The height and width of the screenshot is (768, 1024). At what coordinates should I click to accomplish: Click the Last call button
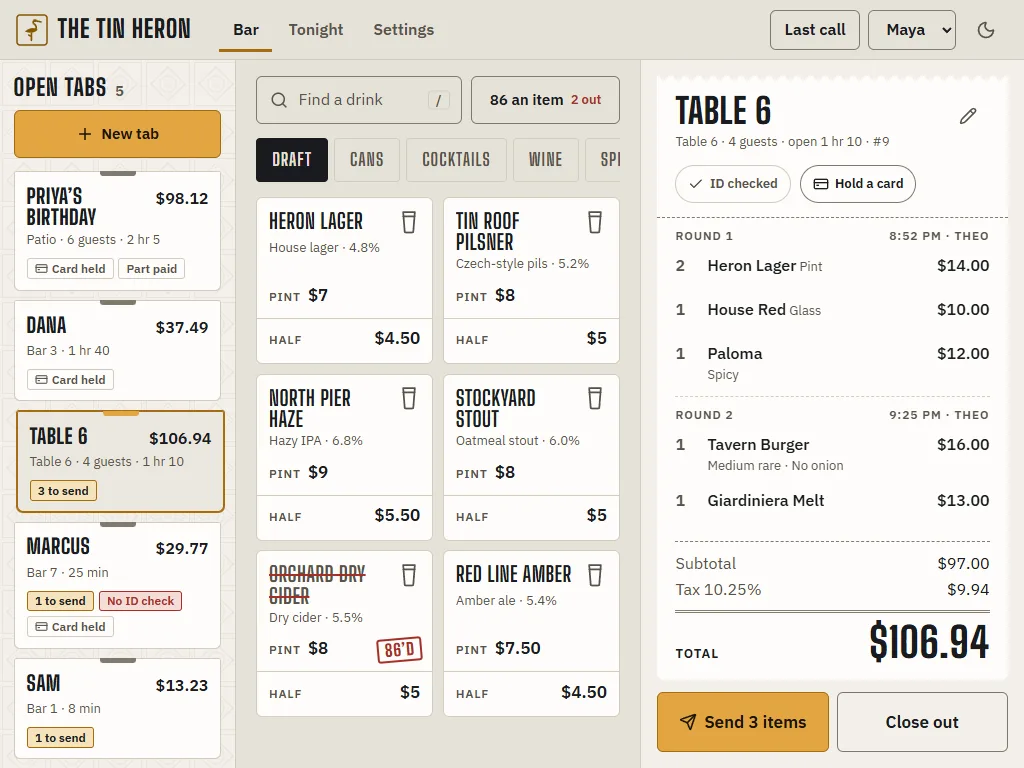coord(815,30)
